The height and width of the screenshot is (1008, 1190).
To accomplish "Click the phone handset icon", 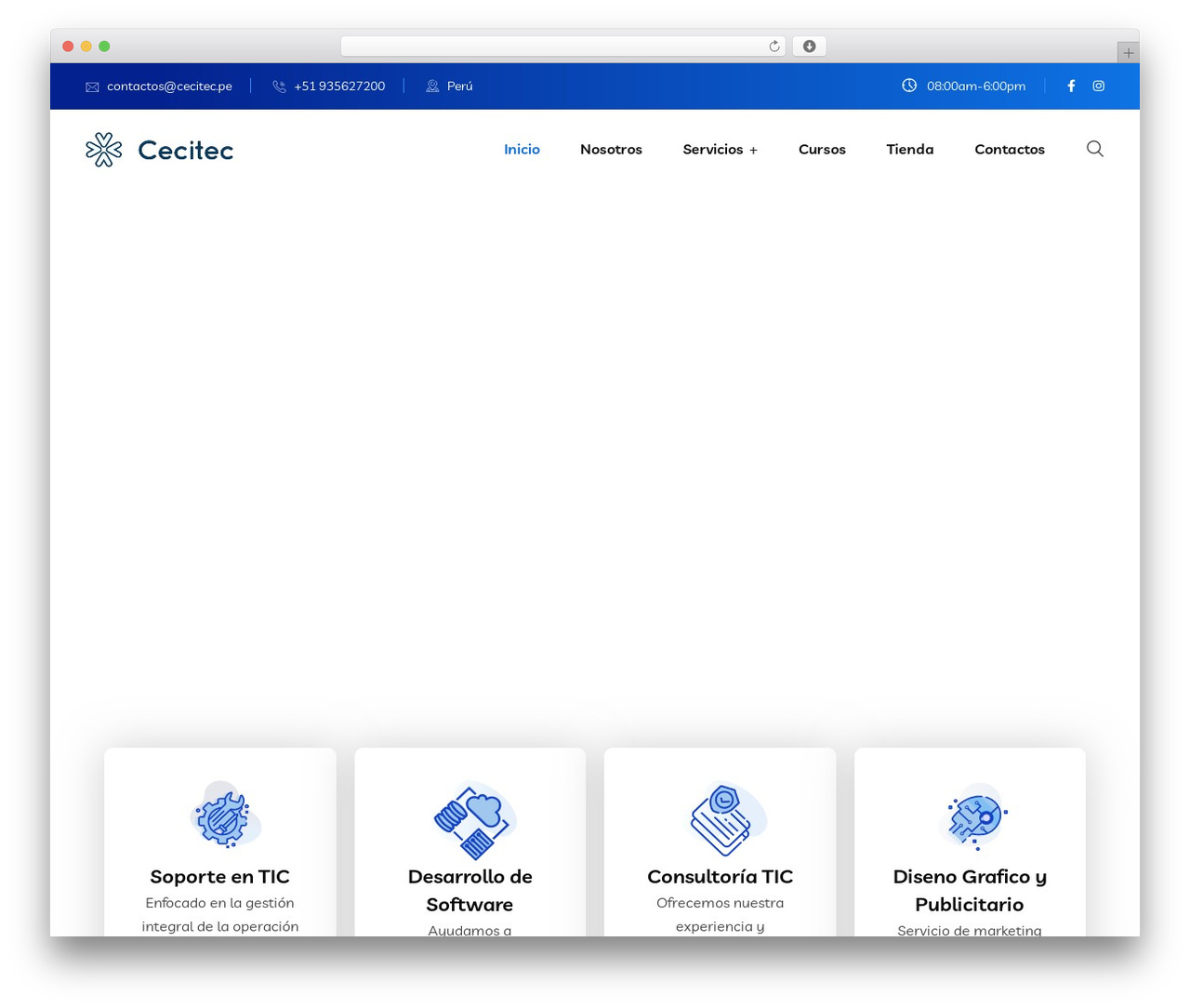I will (x=279, y=86).
